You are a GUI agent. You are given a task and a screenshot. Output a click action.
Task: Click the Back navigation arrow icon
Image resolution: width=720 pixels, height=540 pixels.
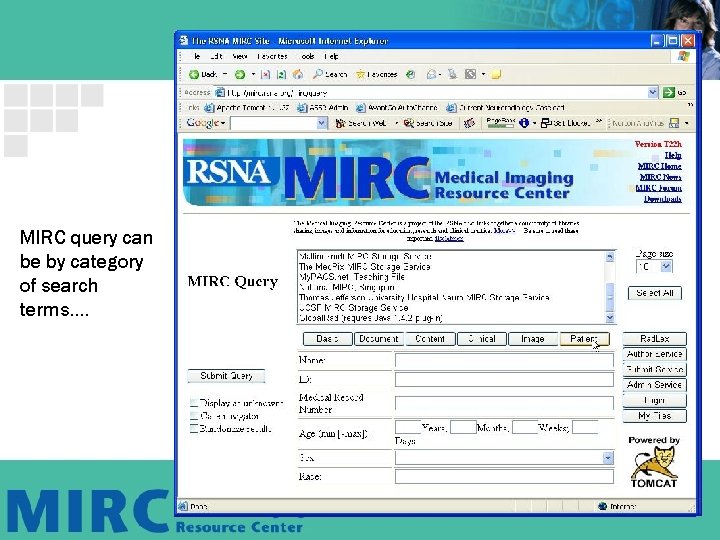pos(194,74)
